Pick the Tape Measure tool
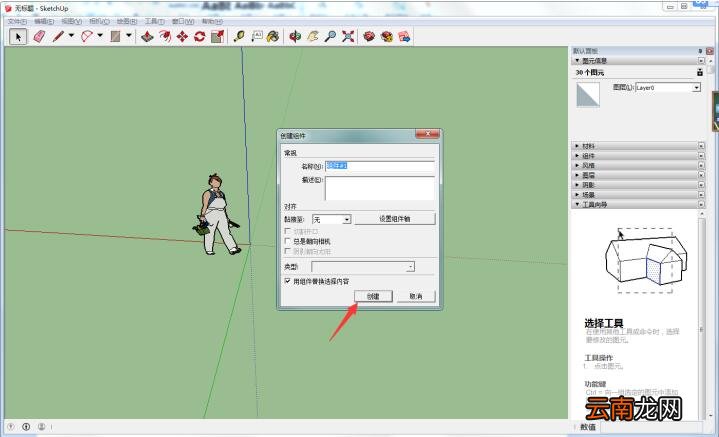This screenshot has height=437, width=719. 239,36
